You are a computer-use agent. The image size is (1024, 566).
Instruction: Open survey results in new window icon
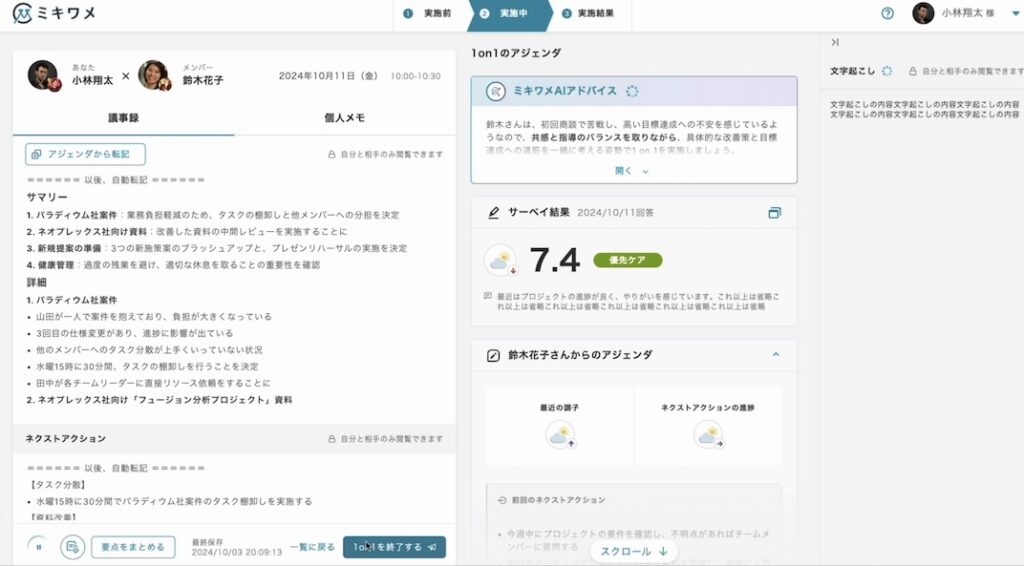coord(775,213)
